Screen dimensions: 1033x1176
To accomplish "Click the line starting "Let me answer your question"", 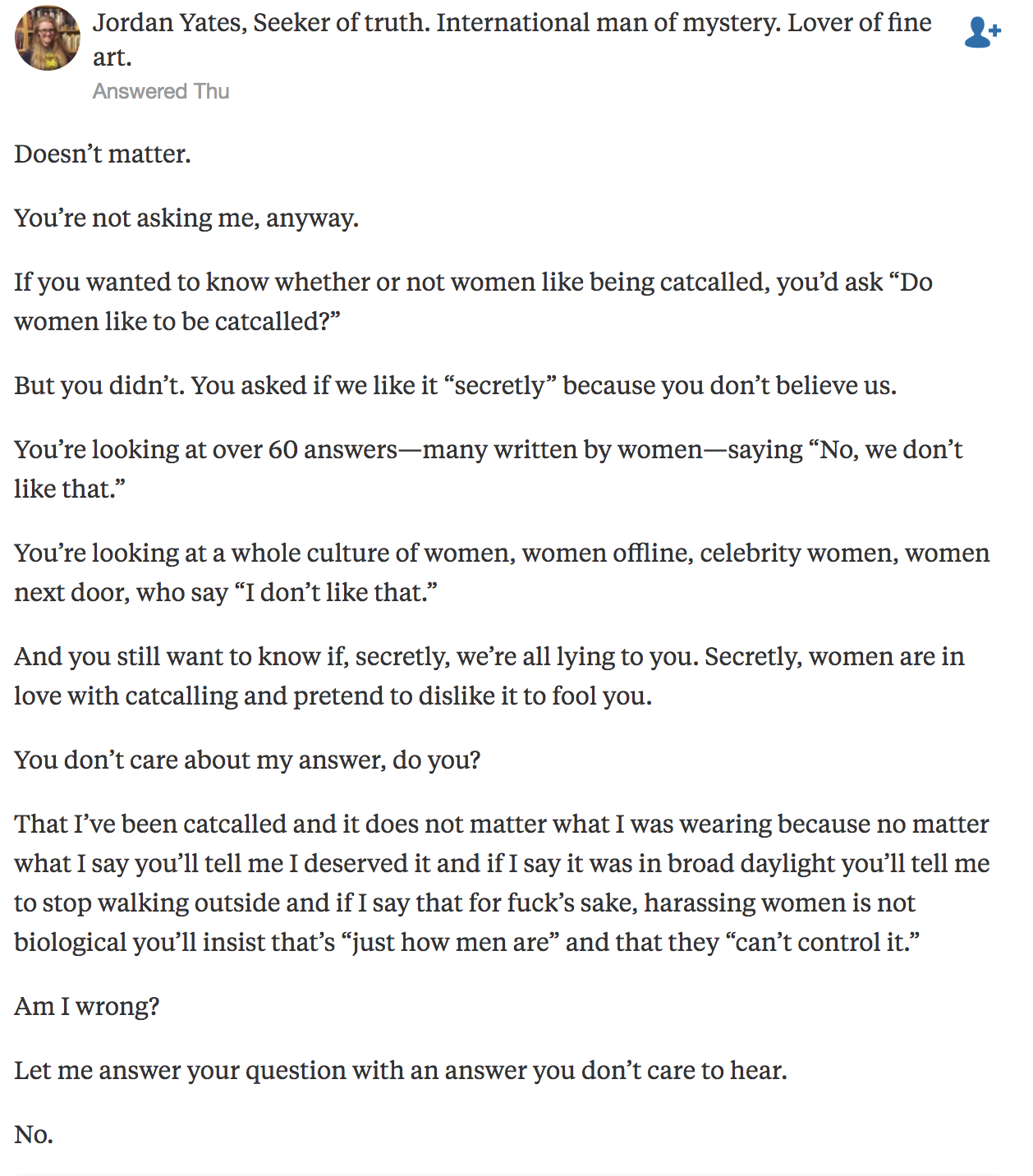I will point(401,1071).
